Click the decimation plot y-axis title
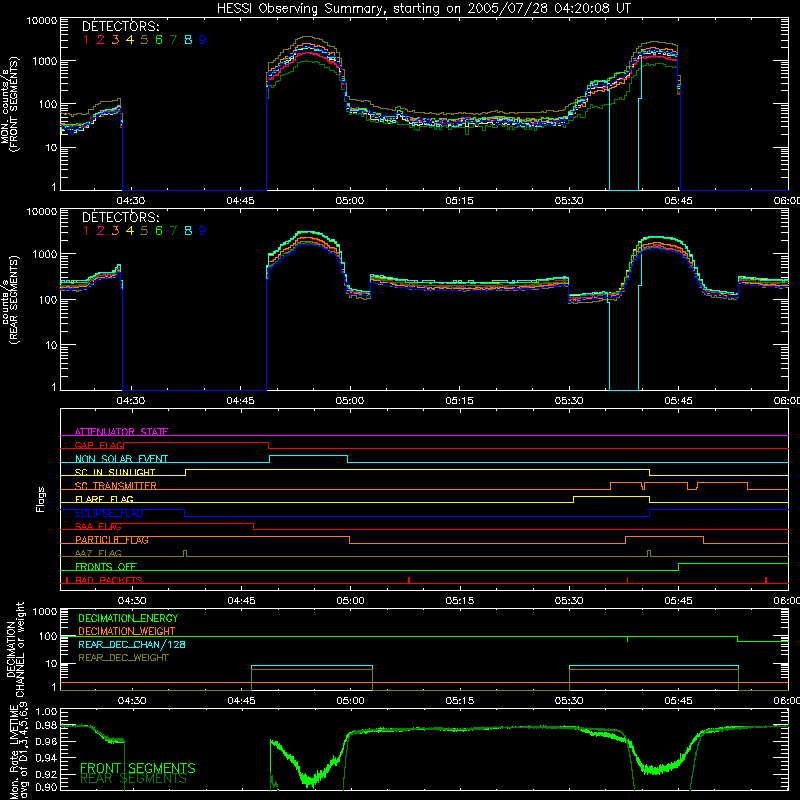800x800 pixels. 15,649
